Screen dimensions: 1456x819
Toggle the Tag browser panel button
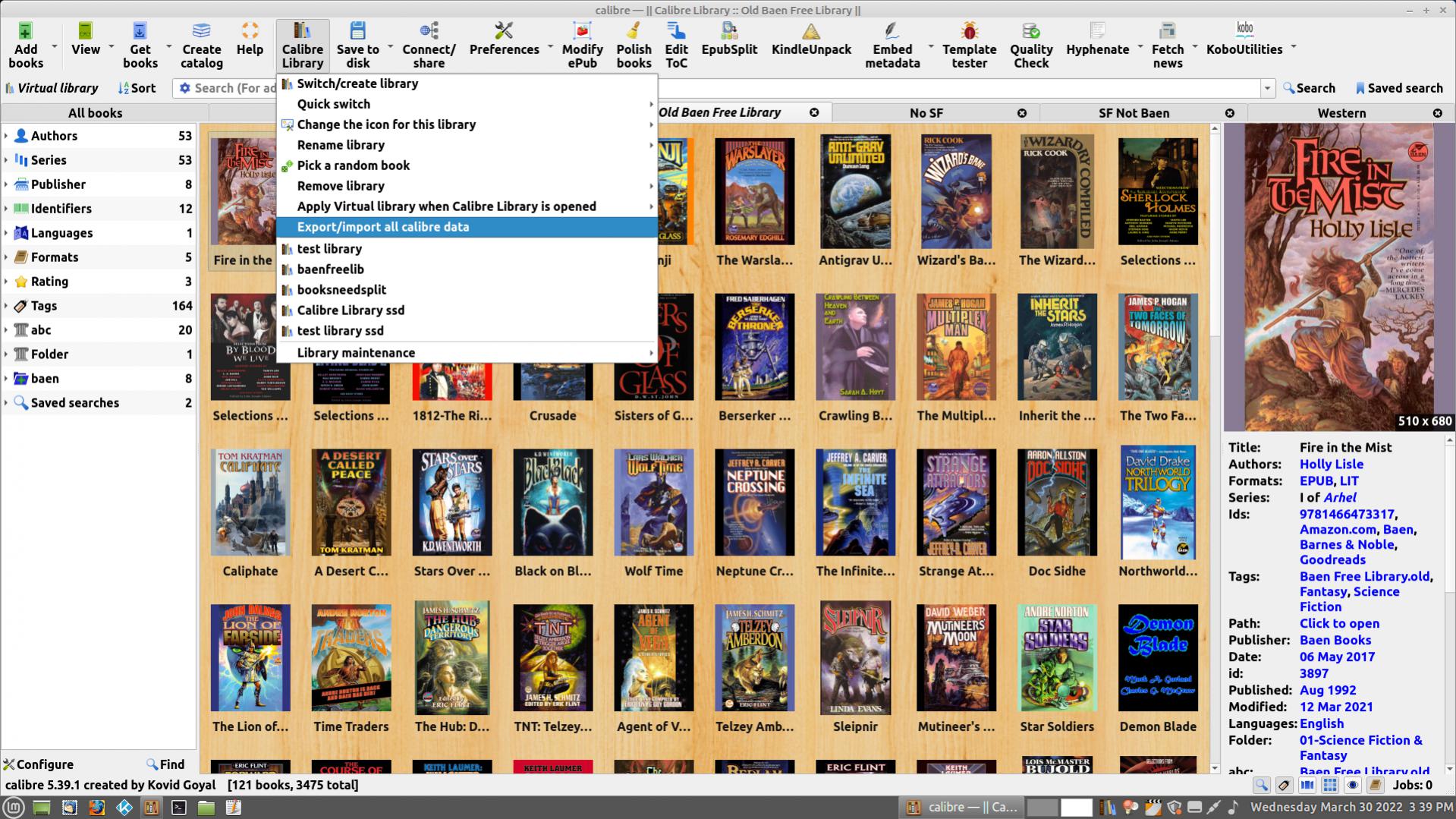(x=1284, y=785)
